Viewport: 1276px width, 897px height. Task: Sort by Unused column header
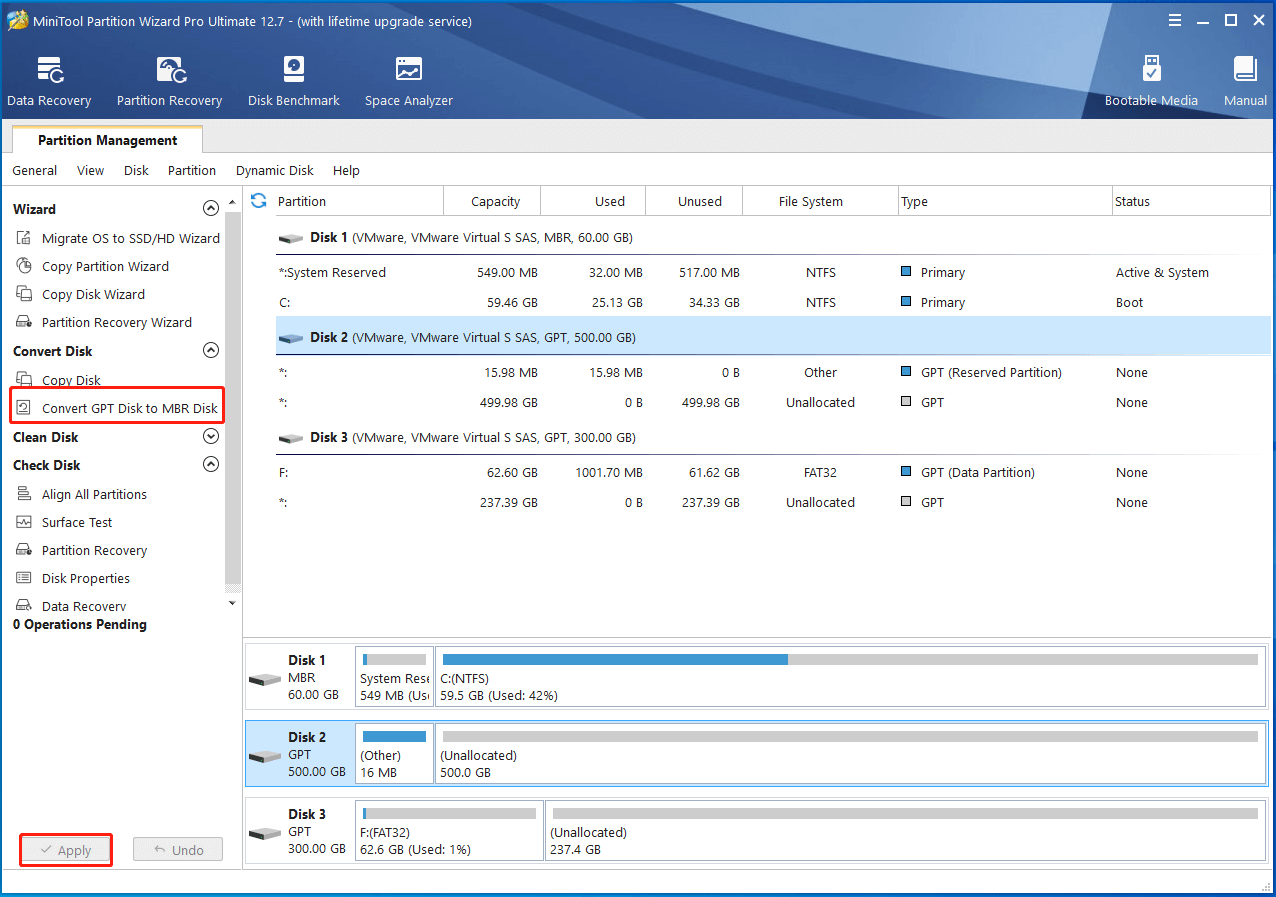click(694, 201)
